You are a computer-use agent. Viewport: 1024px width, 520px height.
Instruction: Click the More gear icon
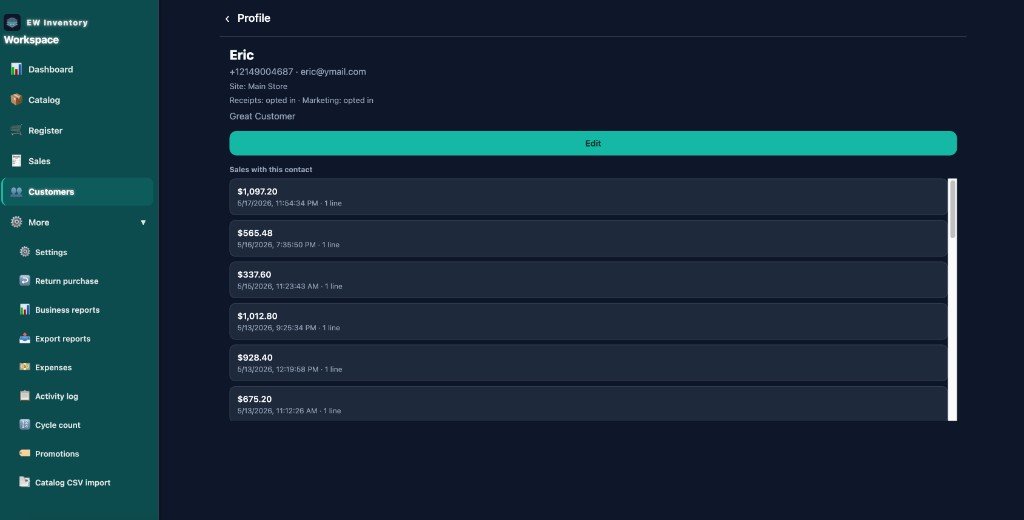point(16,222)
